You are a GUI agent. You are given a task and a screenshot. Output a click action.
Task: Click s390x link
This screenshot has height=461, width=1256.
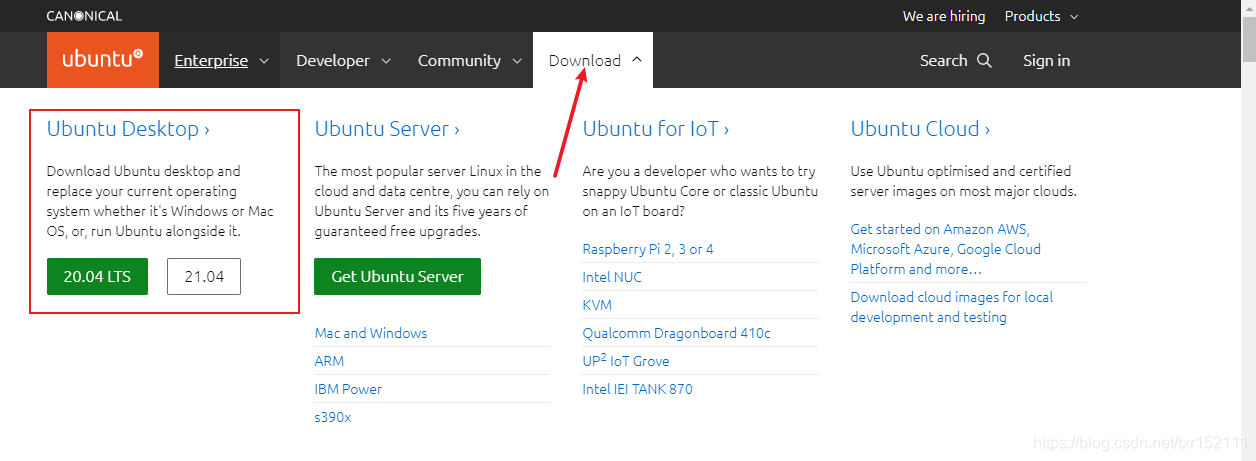tap(333, 417)
